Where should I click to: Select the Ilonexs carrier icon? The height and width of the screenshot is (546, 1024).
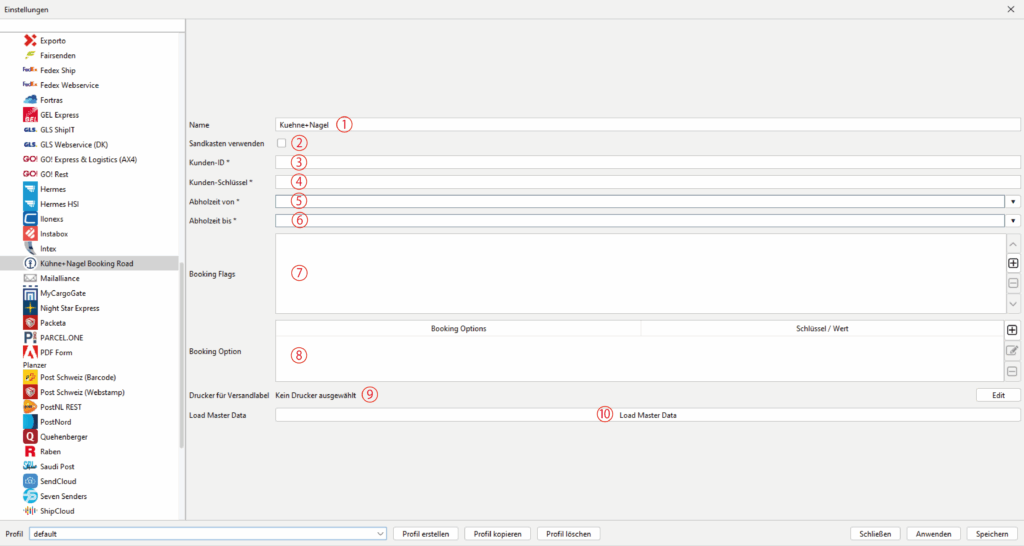coord(30,219)
